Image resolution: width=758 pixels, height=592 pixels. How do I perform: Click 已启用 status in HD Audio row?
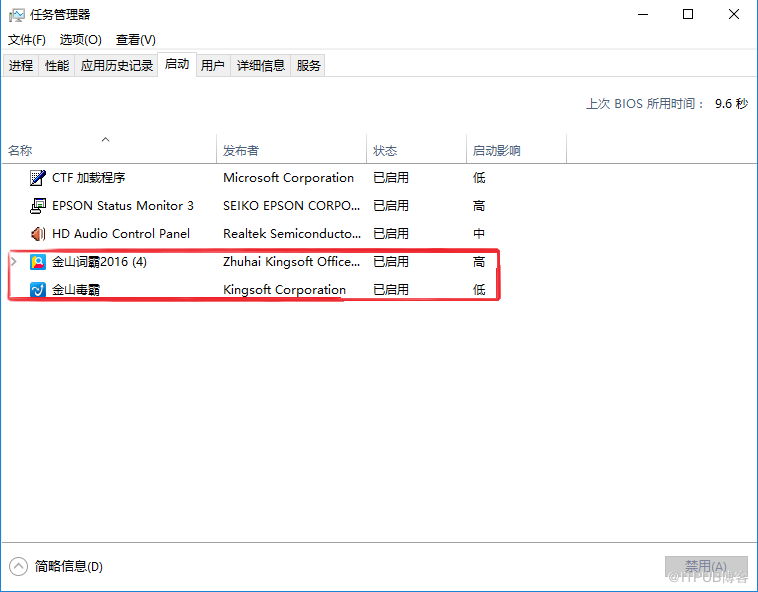click(x=391, y=234)
